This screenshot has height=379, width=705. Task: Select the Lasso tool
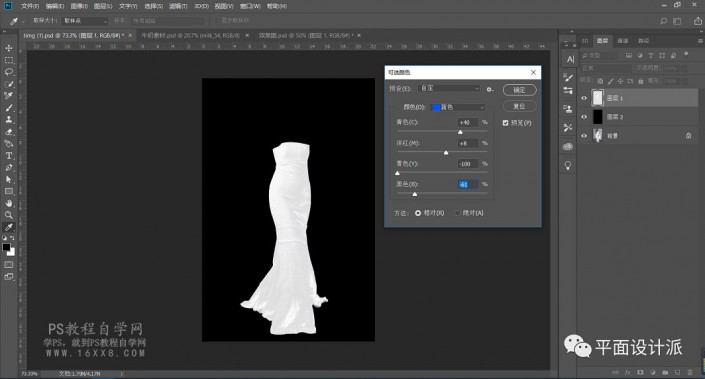[x=9, y=72]
